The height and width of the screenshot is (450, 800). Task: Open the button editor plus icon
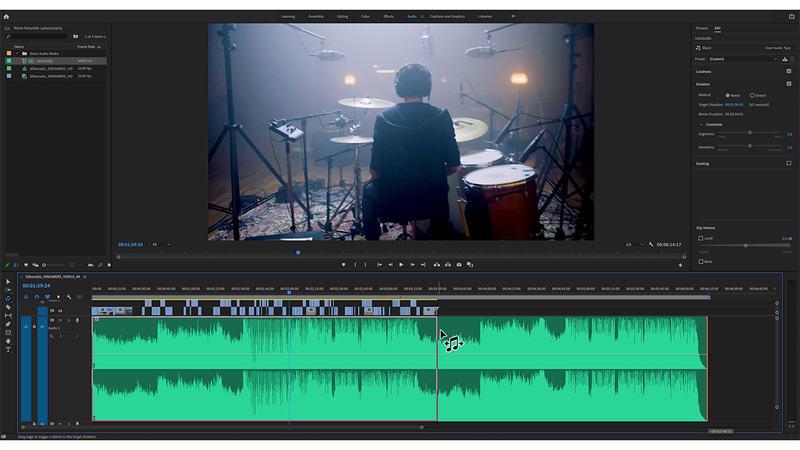[680, 265]
